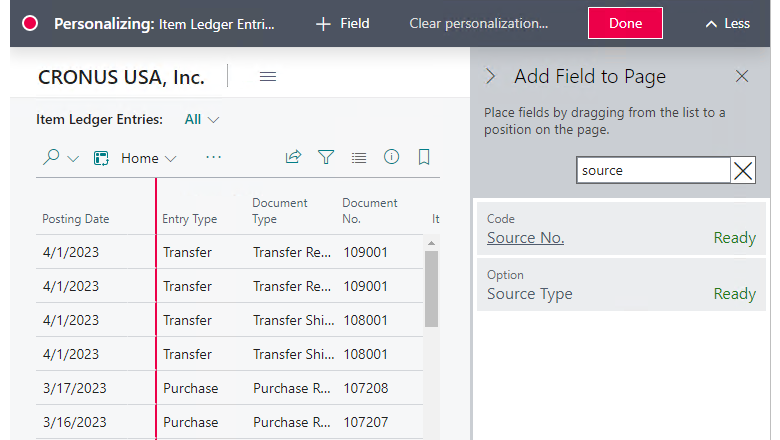The image size is (780, 440).
Task: Open the more options ellipsis menu
Action: (x=213, y=157)
